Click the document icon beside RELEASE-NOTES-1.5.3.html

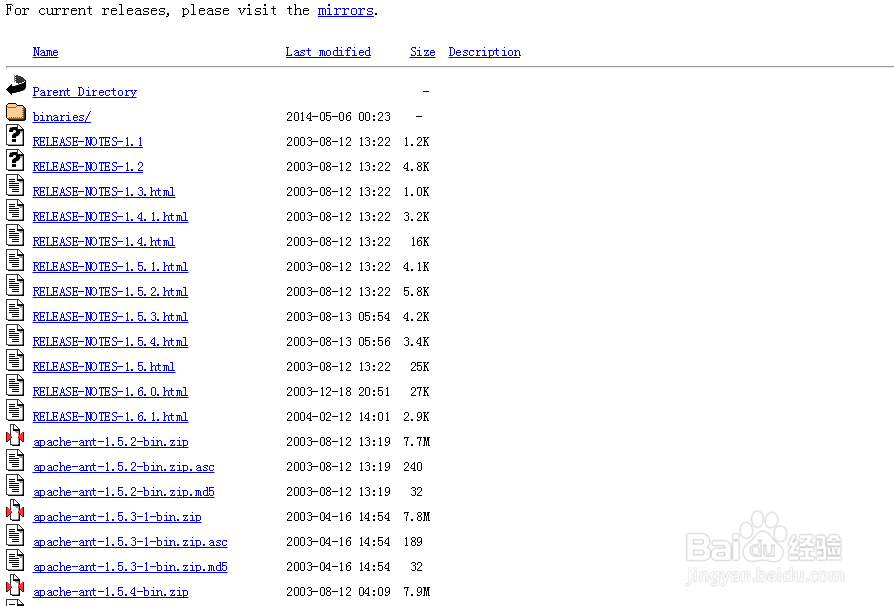[15, 311]
